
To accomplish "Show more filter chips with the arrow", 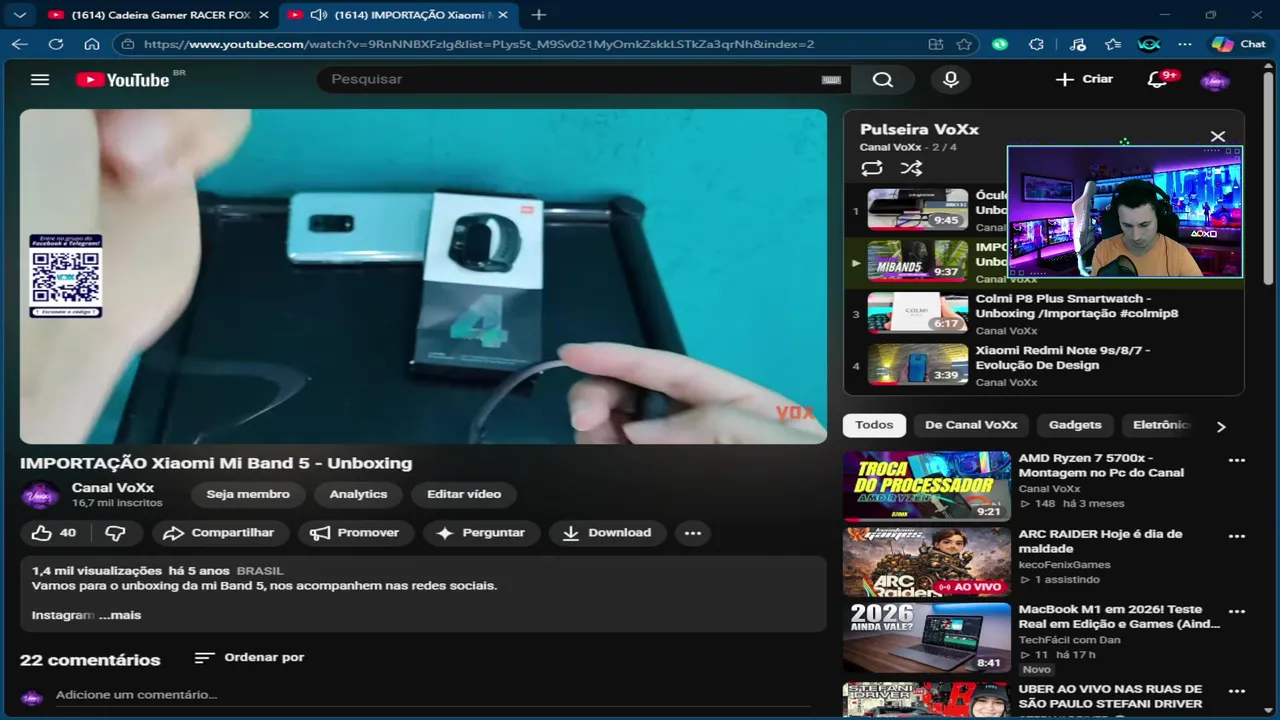I will click(x=1221, y=426).
